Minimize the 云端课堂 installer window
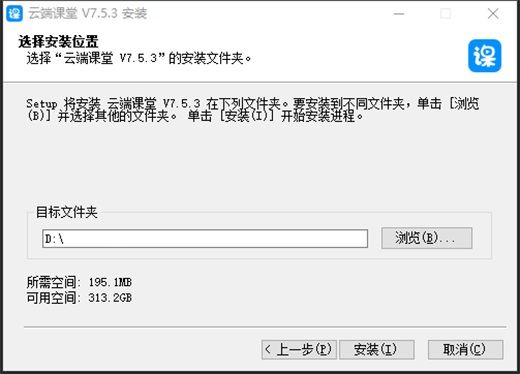Screen dimensions: 520x374 click(x=399, y=14)
